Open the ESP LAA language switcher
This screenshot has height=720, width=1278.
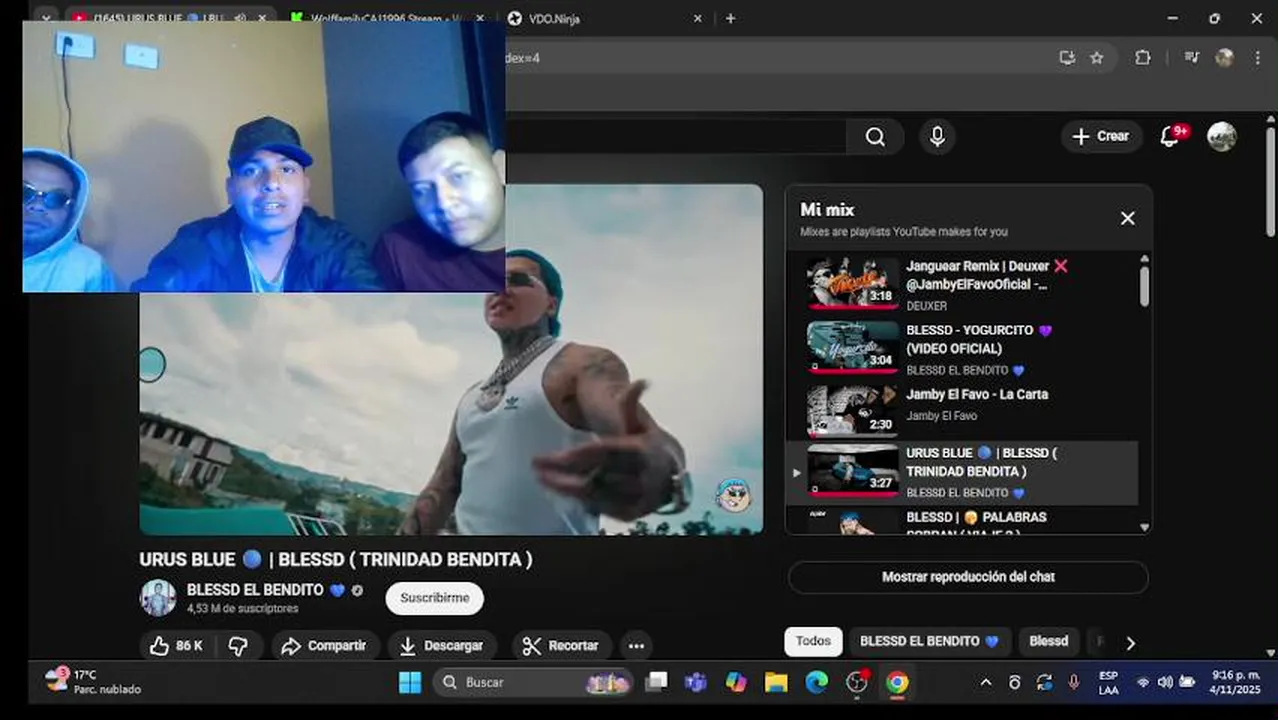[1108, 682]
